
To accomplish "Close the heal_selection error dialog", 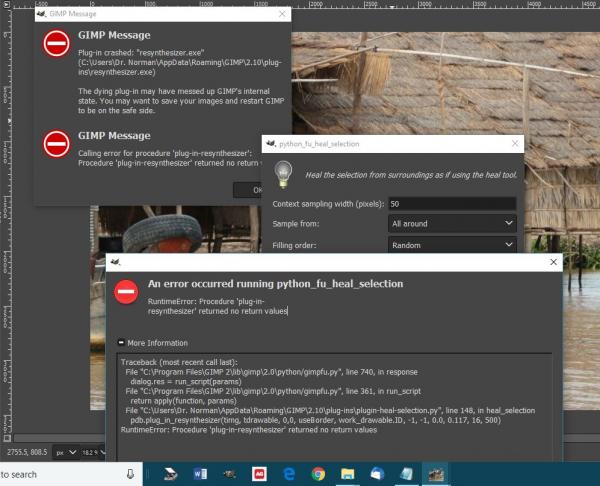I will click(x=553, y=262).
